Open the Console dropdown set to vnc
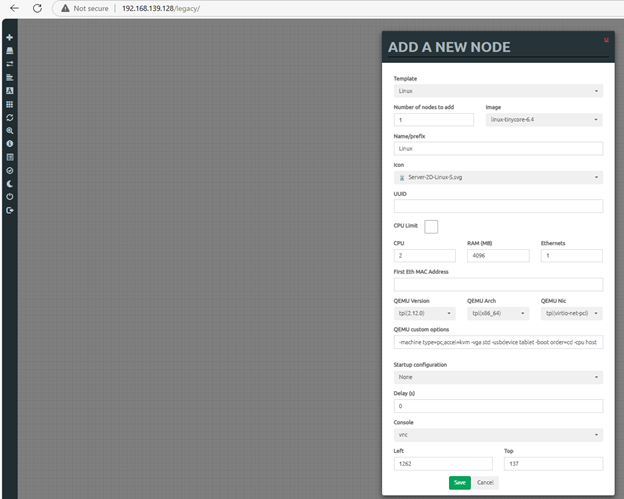624x499 pixels. [x=498, y=435]
